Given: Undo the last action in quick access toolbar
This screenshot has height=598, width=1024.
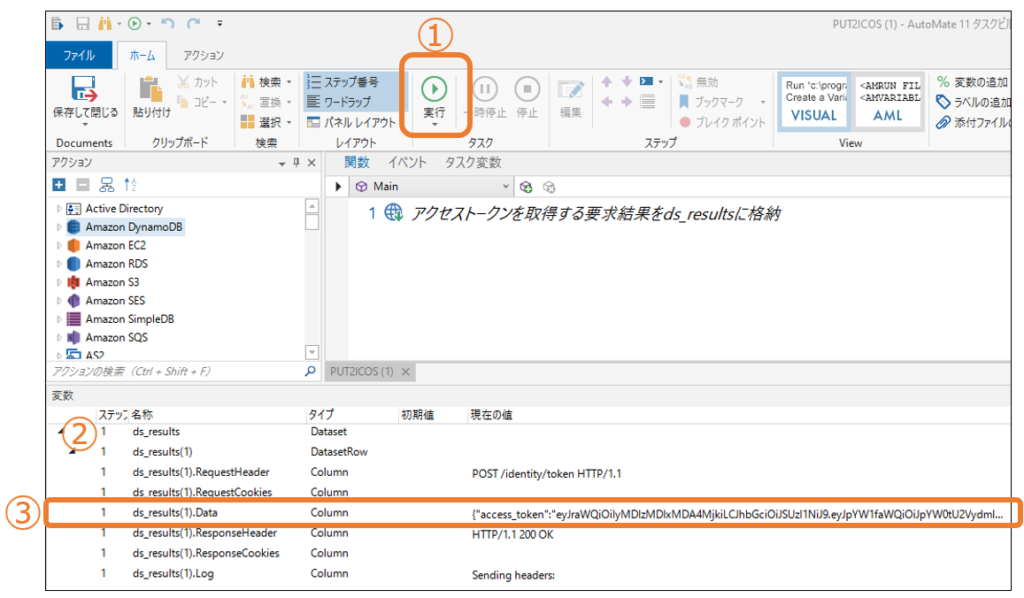Looking at the screenshot, I should [168, 24].
